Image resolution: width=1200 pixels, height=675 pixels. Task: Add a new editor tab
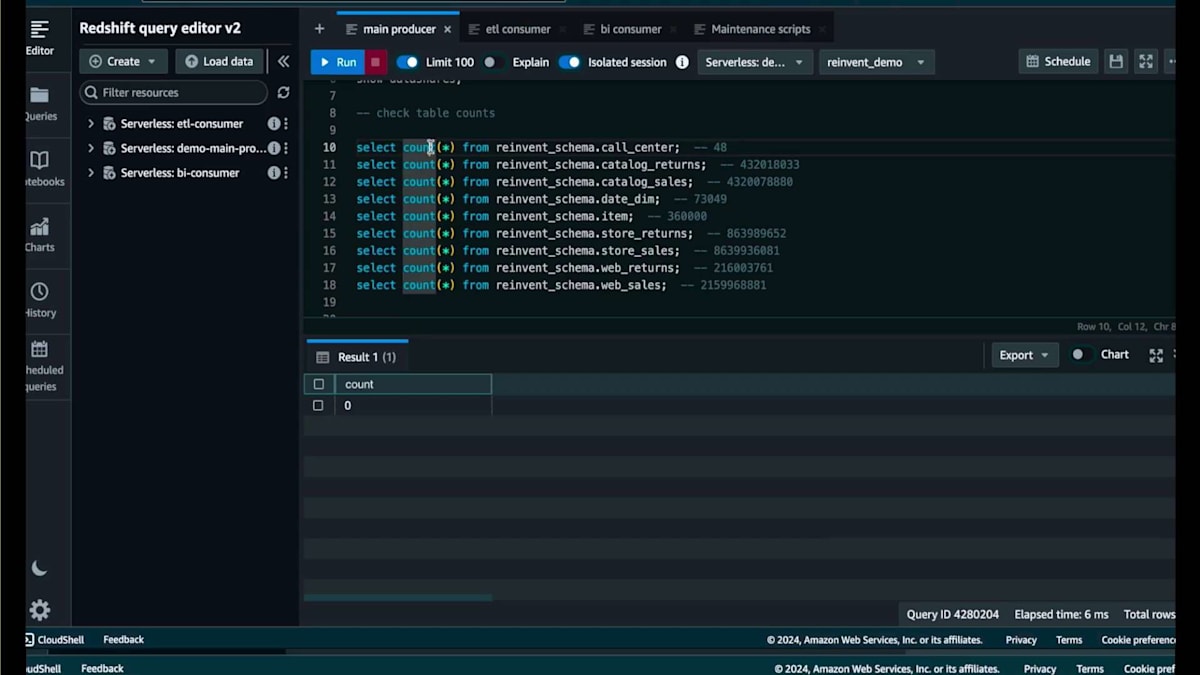coord(319,29)
